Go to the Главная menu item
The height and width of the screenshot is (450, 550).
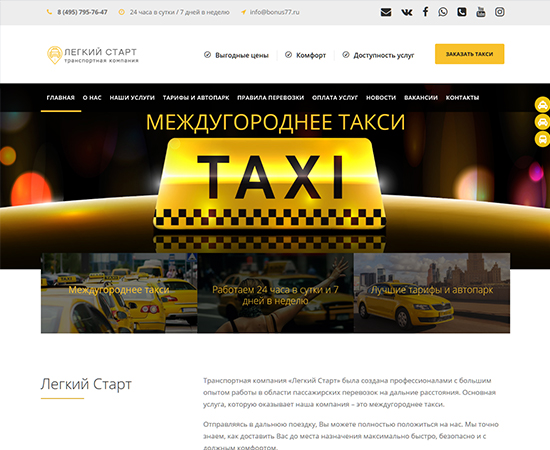[61, 98]
